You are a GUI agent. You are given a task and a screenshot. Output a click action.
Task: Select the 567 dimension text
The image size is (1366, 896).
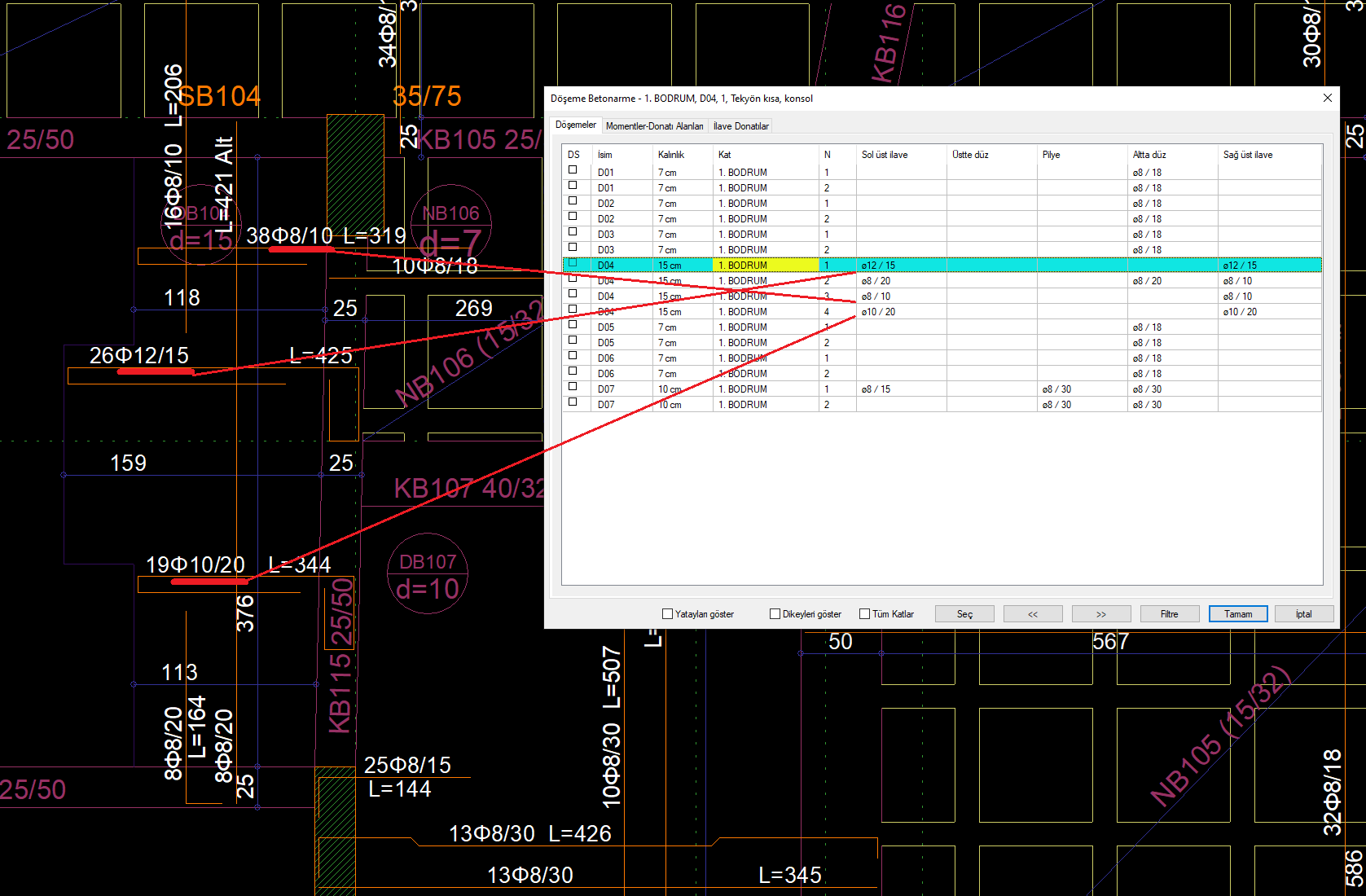click(1110, 641)
